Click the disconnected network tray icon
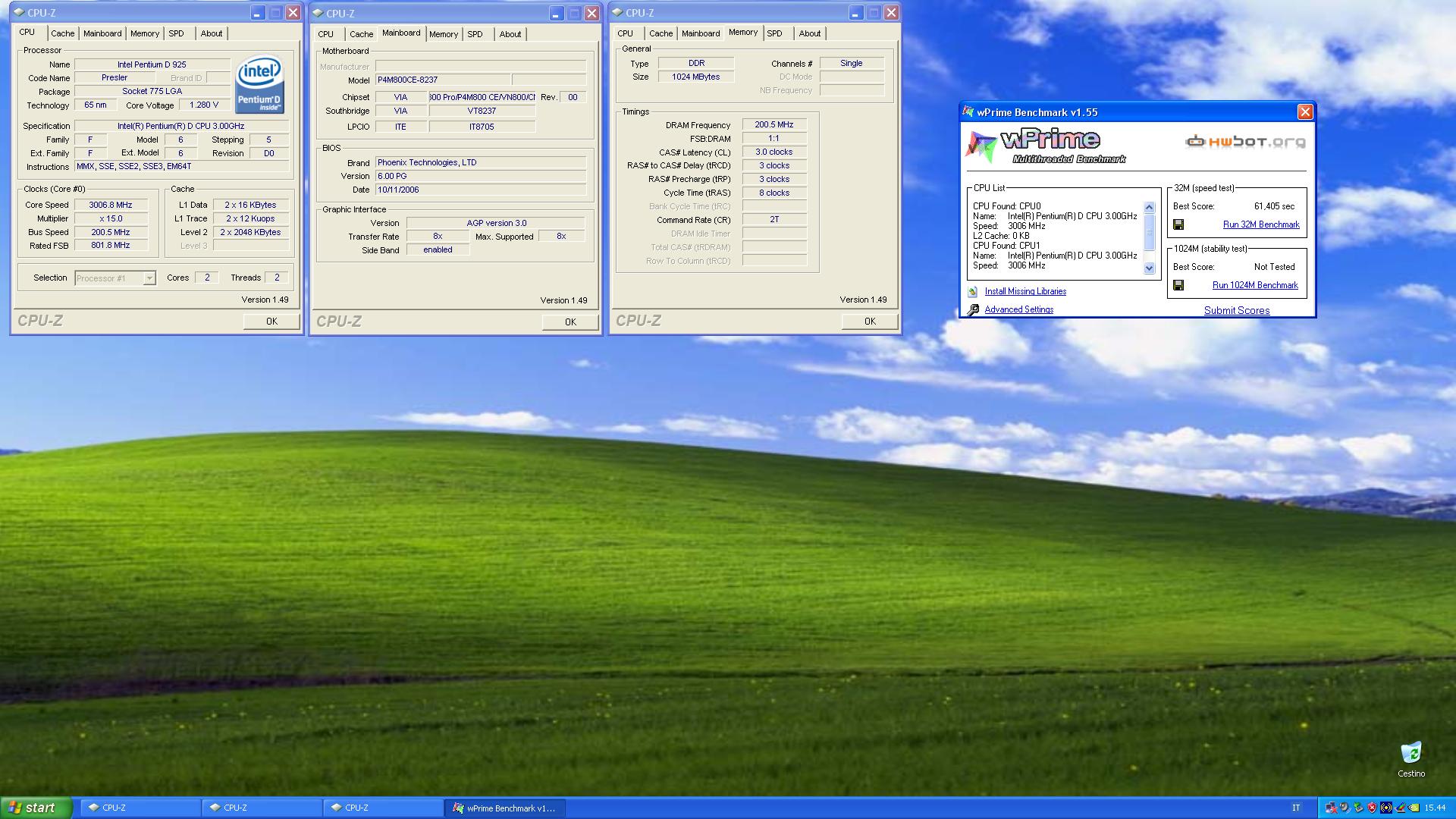This screenshot has width=1456, height=819. coord(1331,808)
